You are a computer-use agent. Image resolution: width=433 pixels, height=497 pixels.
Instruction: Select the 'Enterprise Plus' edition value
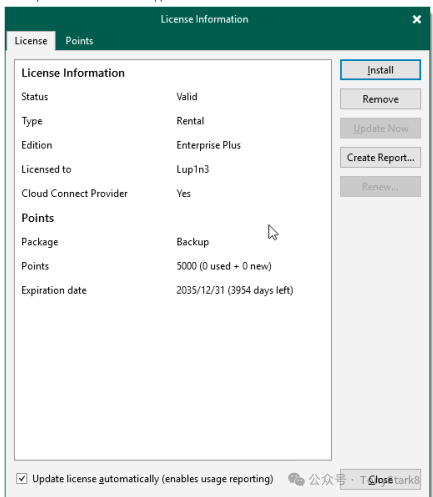(209, 145)
